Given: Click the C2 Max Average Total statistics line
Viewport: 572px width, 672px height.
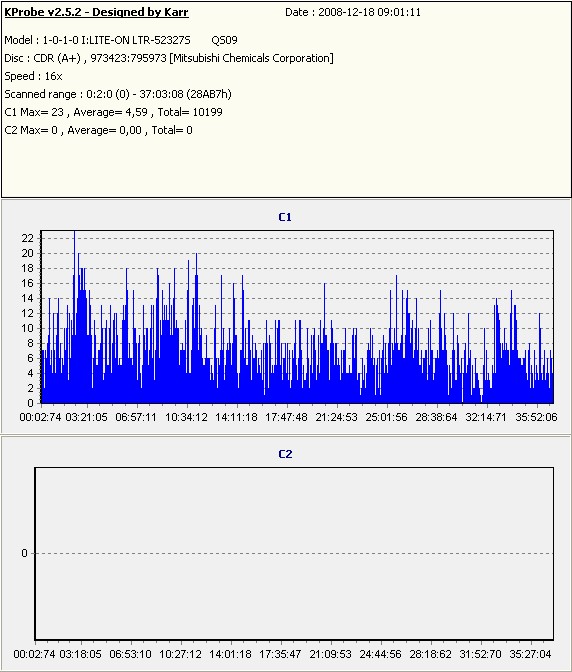Looking at the screenshot, I should pos(99,130).
